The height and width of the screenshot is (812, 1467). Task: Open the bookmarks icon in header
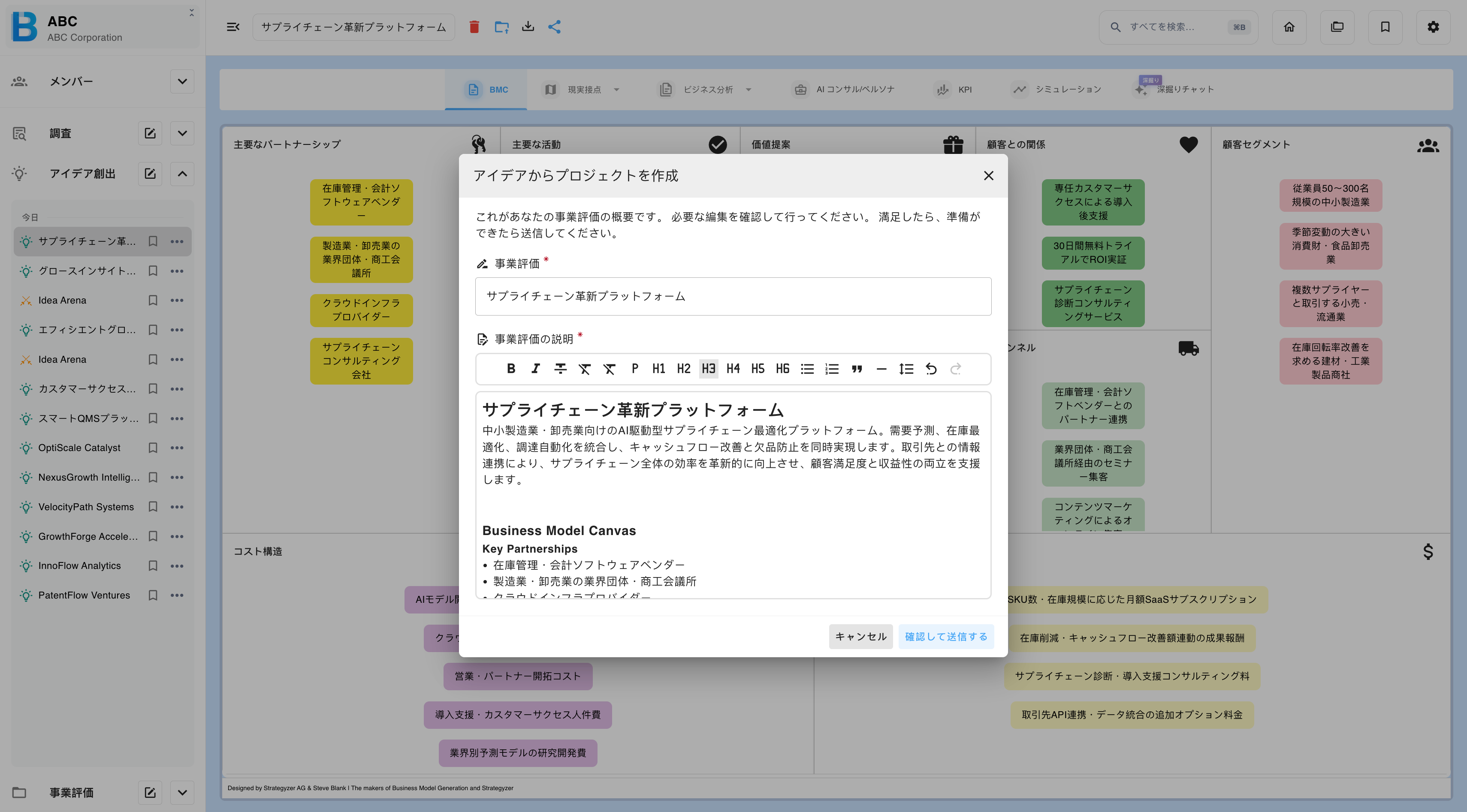pyautogui.click(x=1385, y=27)
